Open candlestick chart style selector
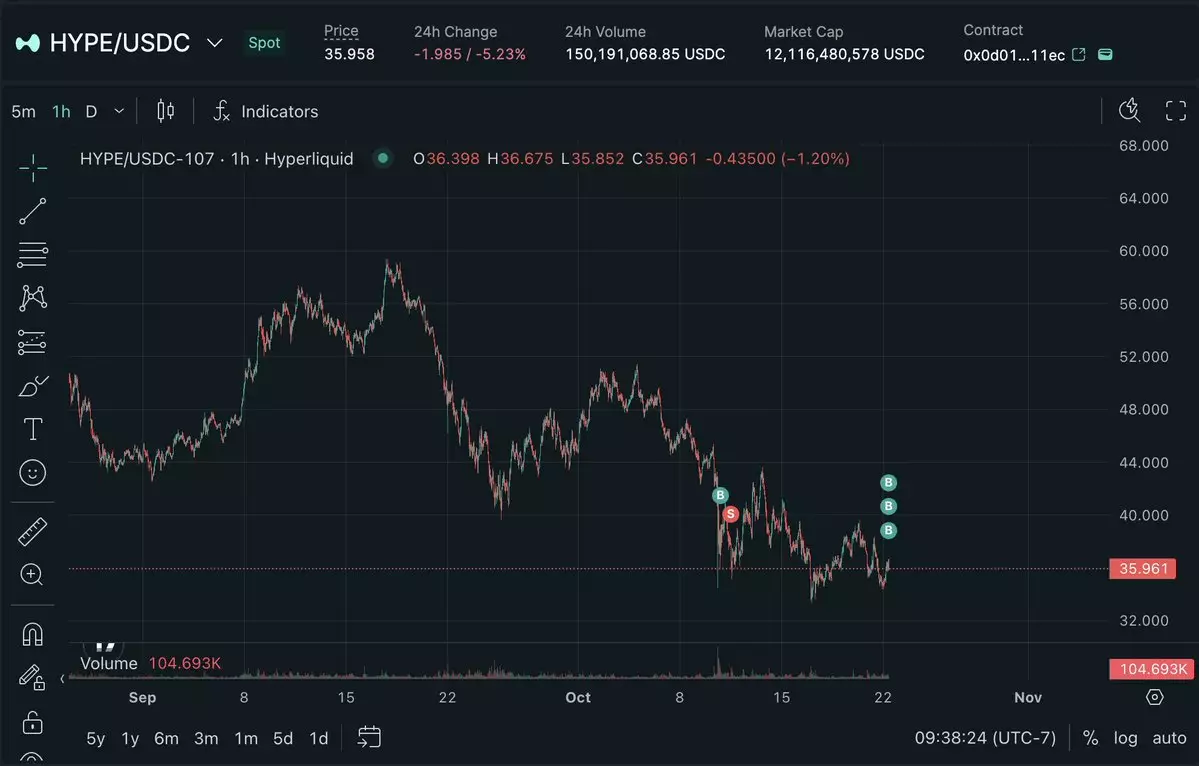 [166, 111]
